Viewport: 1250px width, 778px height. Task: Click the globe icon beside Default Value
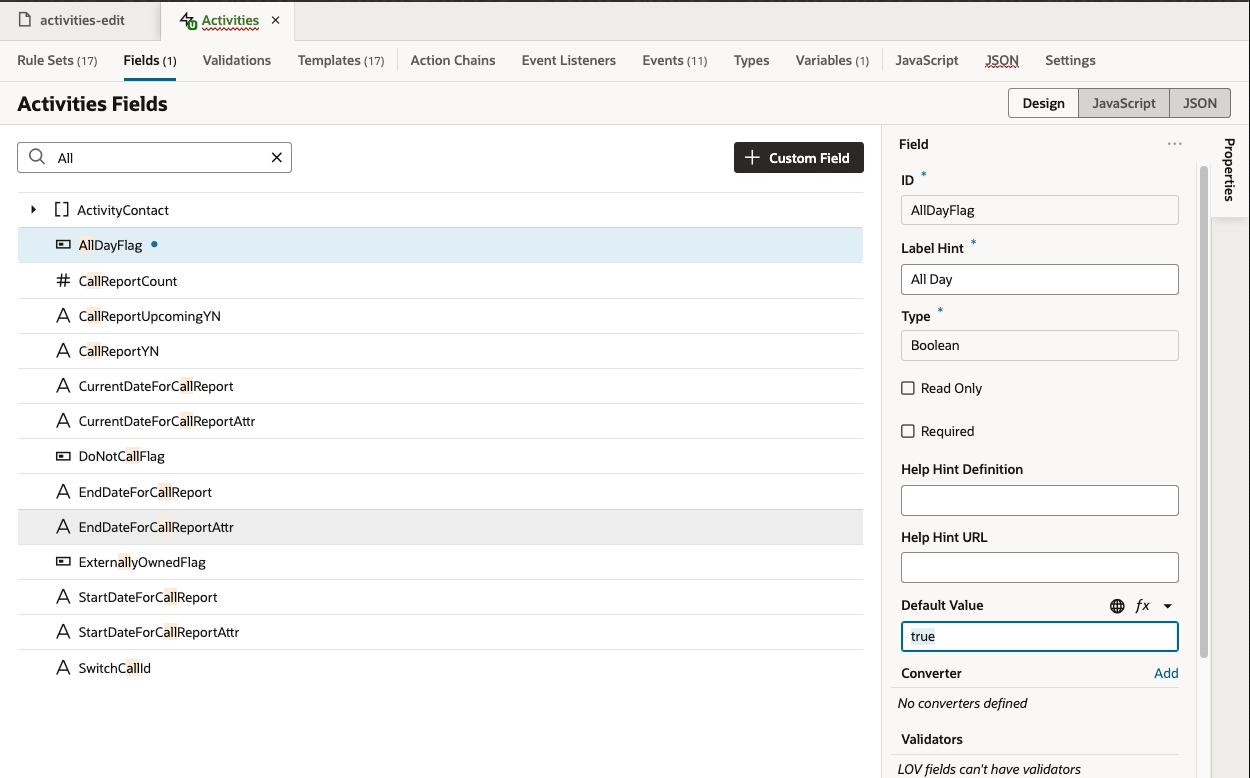[1117, 606]
